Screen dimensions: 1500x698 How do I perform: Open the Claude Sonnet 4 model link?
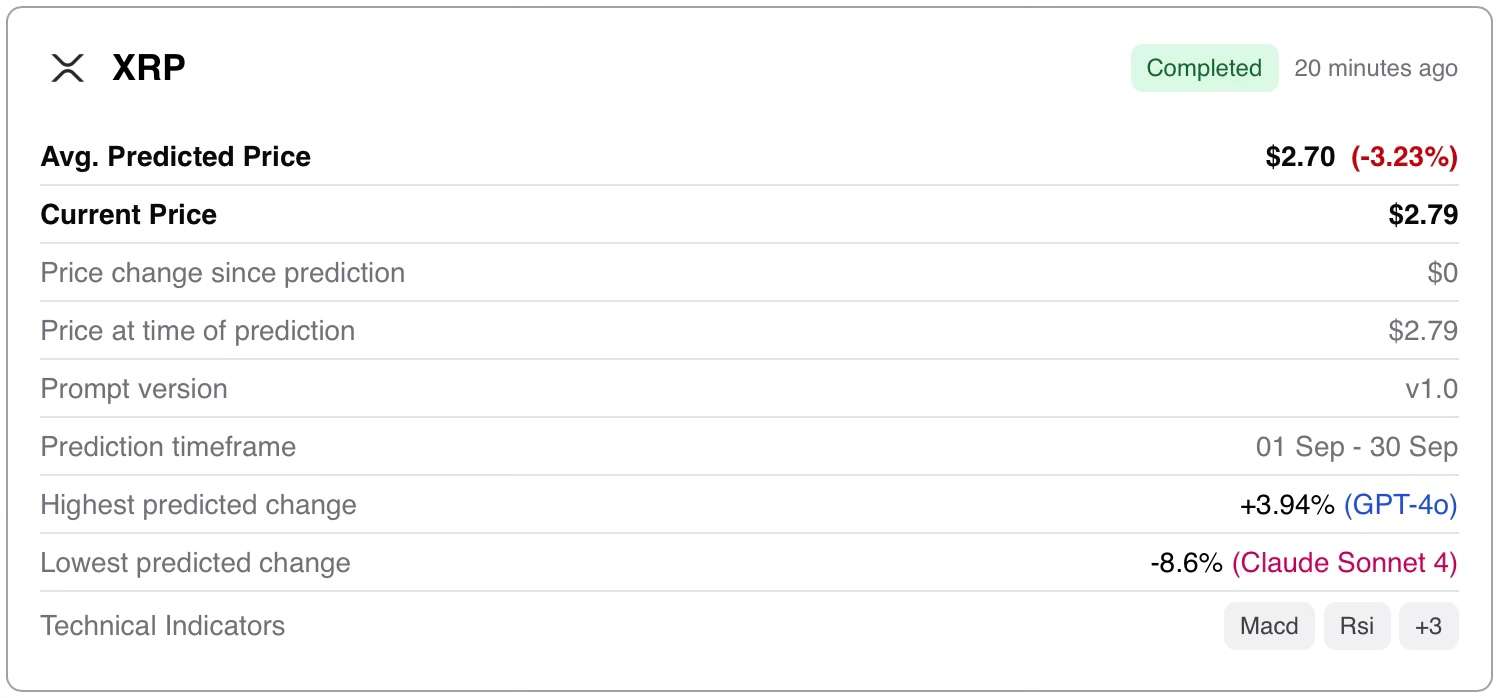tap(1344, 563)
